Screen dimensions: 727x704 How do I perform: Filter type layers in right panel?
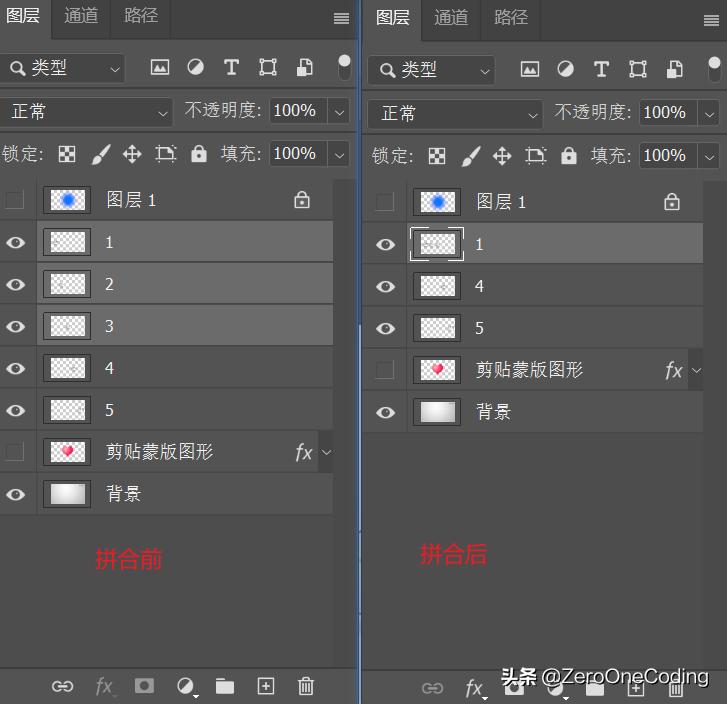[x=601, y=69]
